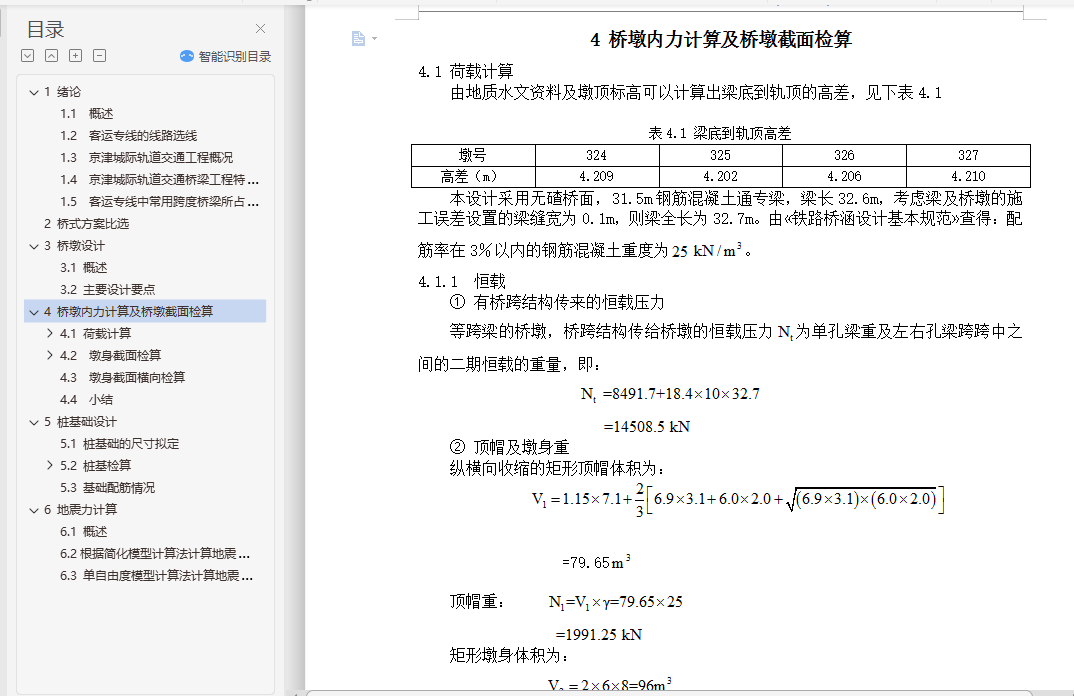Go to 1.1 概述

86,114
